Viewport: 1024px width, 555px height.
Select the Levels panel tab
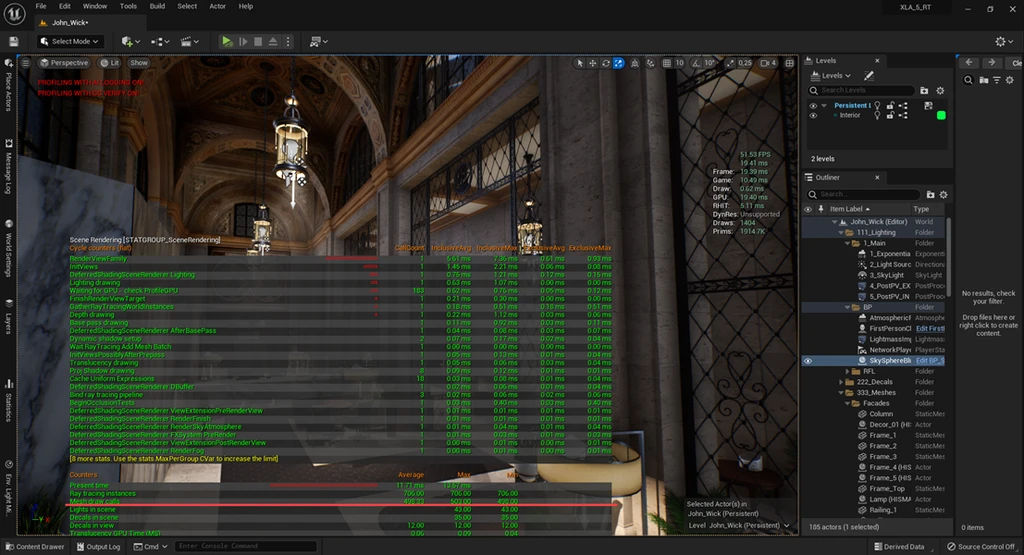825,60
